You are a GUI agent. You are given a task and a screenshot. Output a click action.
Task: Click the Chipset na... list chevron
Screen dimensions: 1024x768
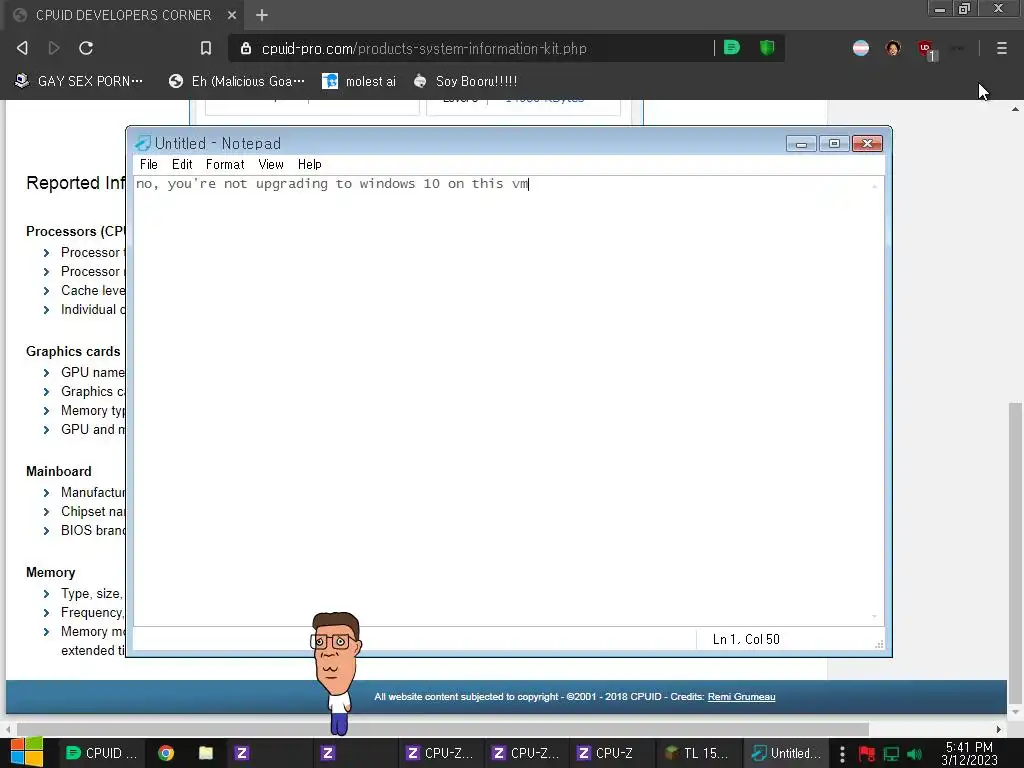pos(46,512)
